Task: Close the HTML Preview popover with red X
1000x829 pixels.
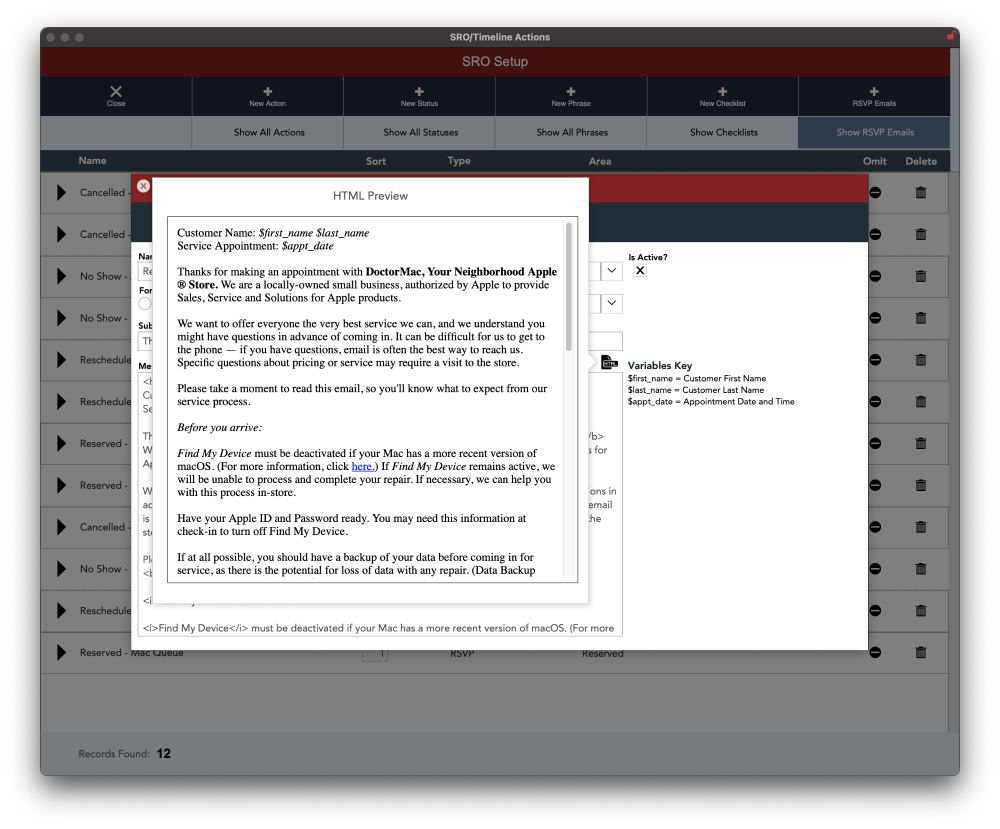Action: [143, 186]
